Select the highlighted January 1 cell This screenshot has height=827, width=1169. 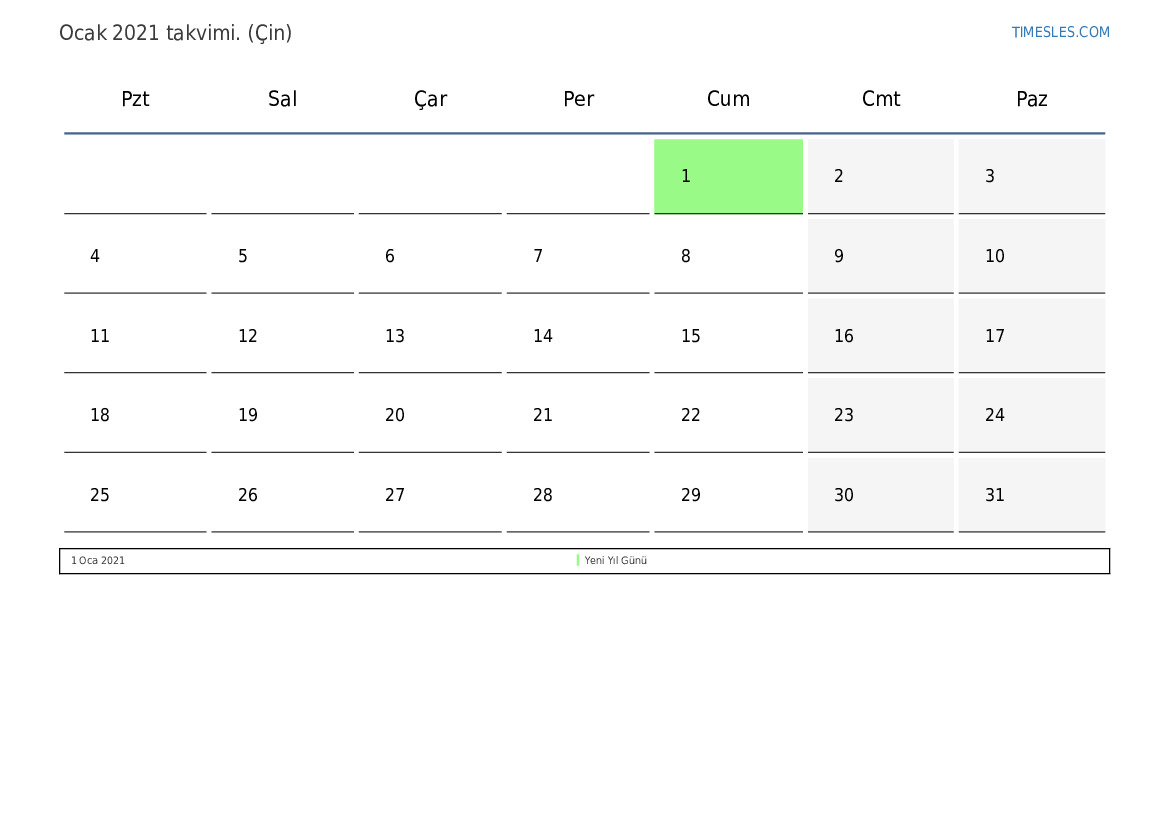tap(728, 176)
